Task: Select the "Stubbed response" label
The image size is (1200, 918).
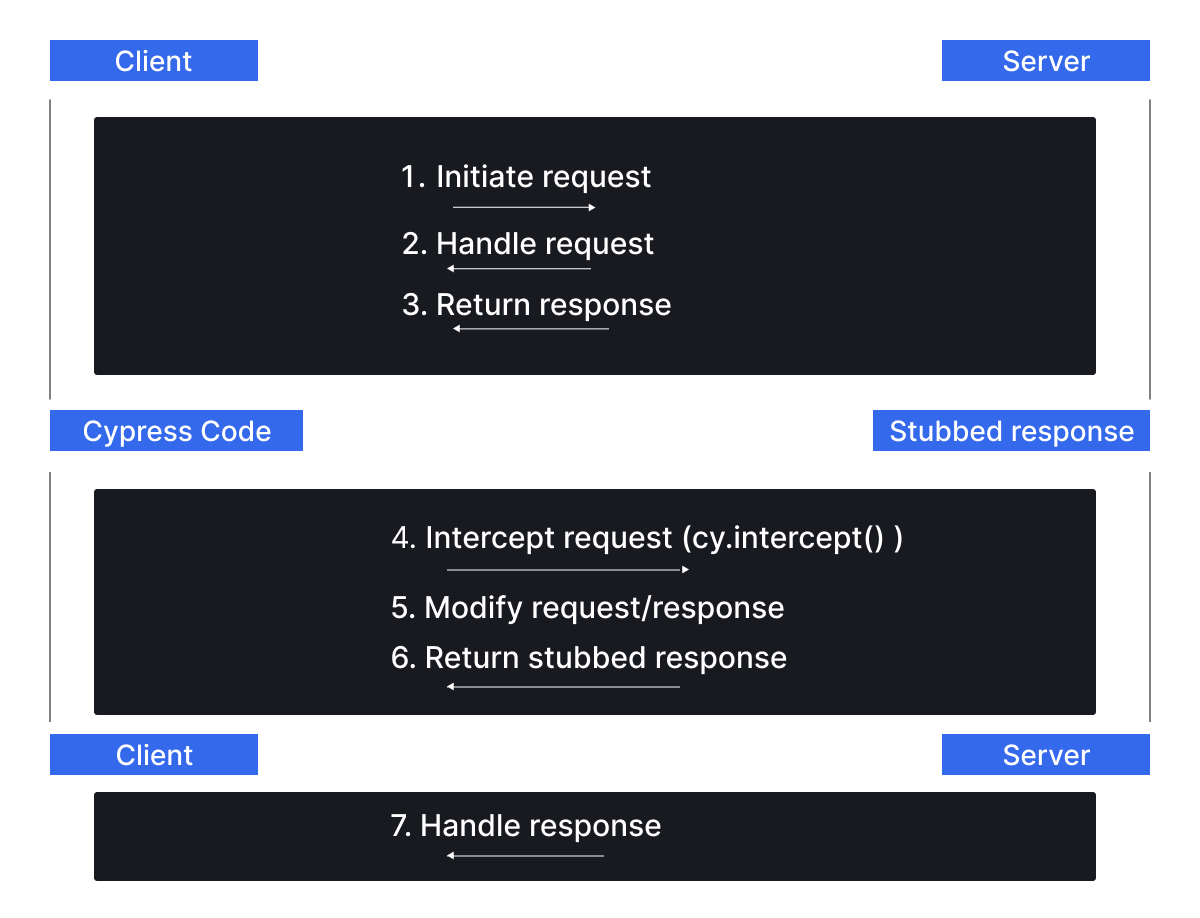Action: pyautogui.click(x=1011, y=431)
